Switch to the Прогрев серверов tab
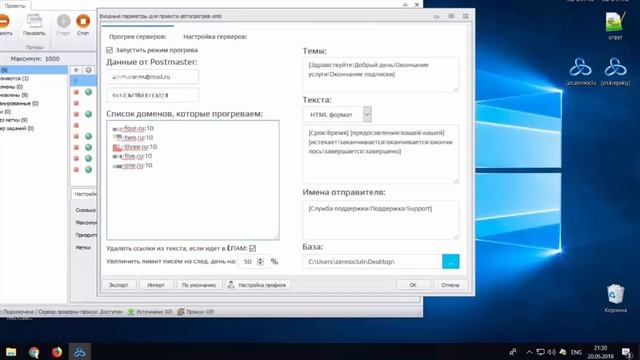The width and height of the screenshot is (640, 360). 138,37
